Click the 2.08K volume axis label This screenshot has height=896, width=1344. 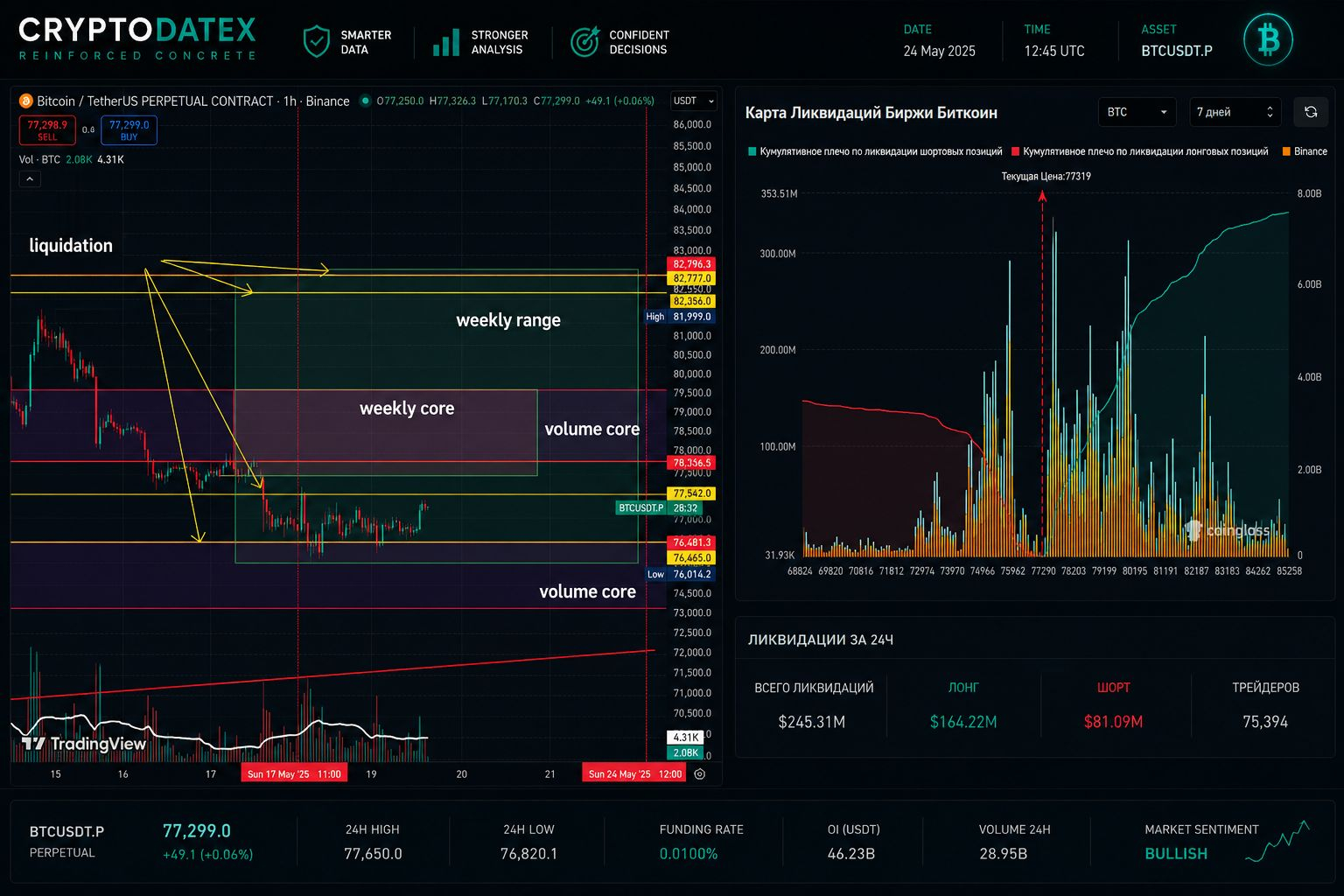[685, 752]
